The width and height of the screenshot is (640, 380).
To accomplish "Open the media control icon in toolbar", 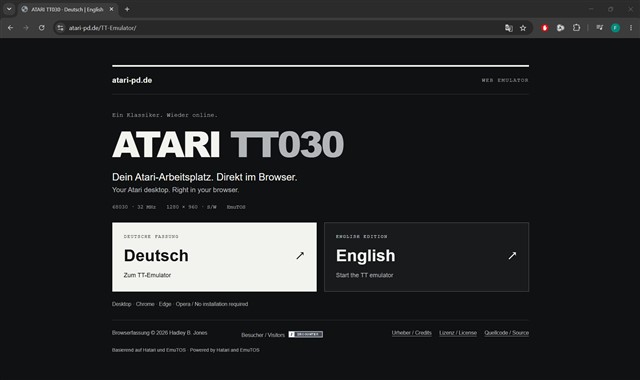I will (600, 28).
